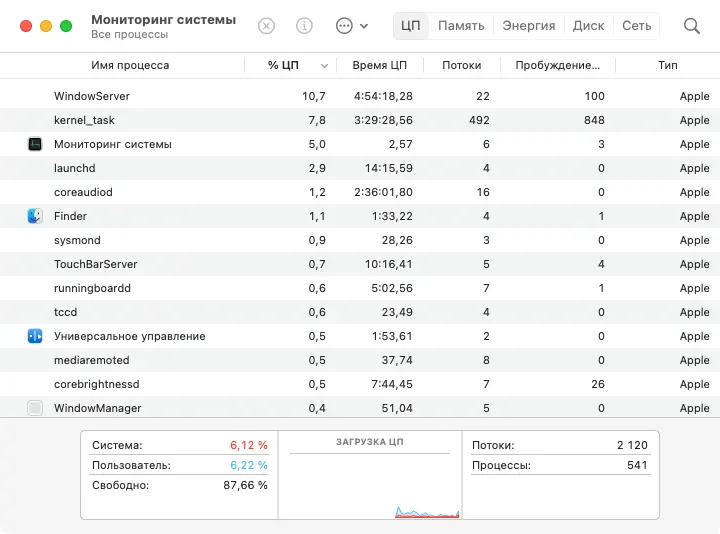Select the WindowManager process name

tap(97, 408)
